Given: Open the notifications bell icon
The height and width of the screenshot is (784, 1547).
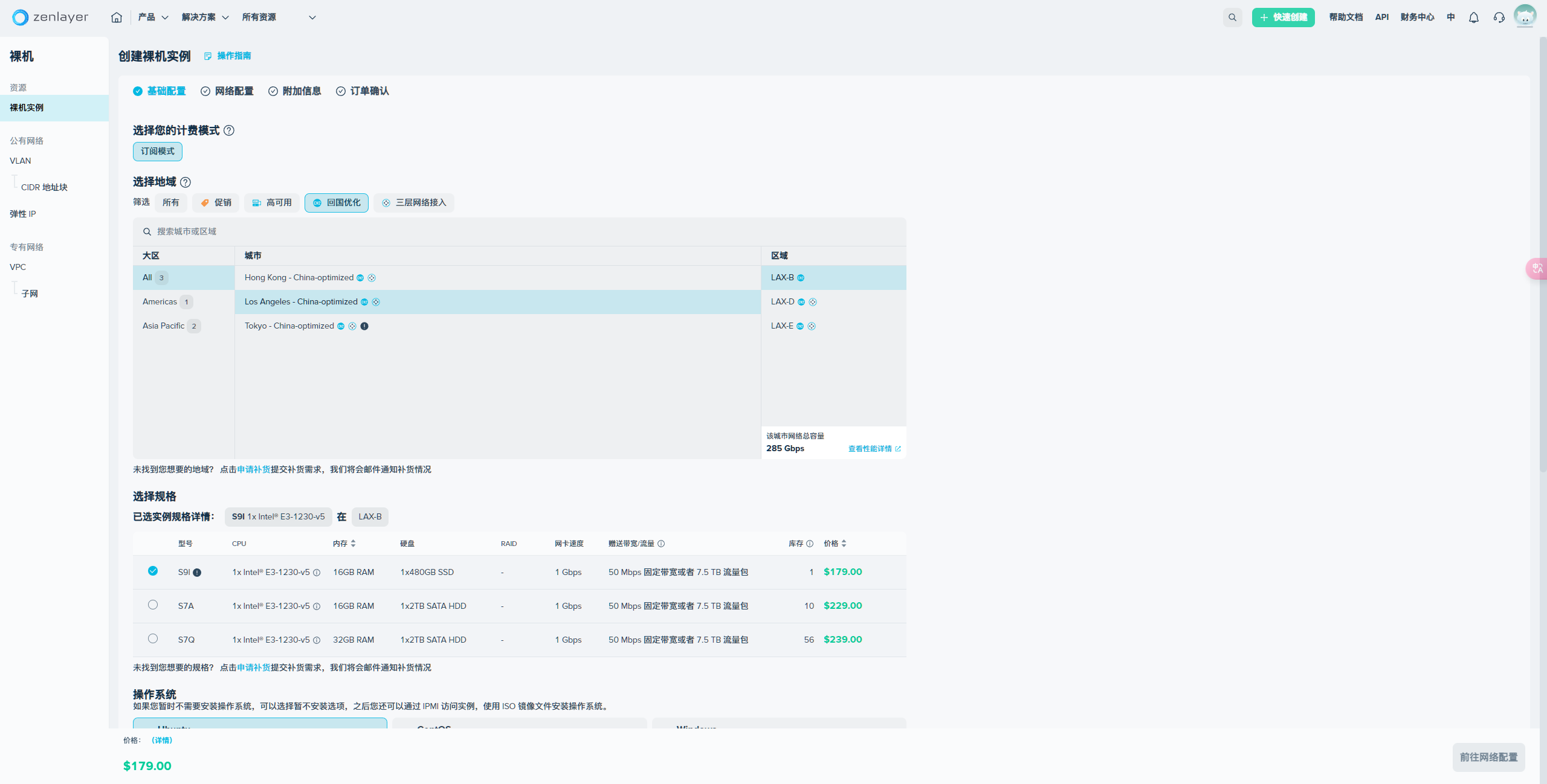Looking at the screenshot, I should click(x=1473, y=18).
